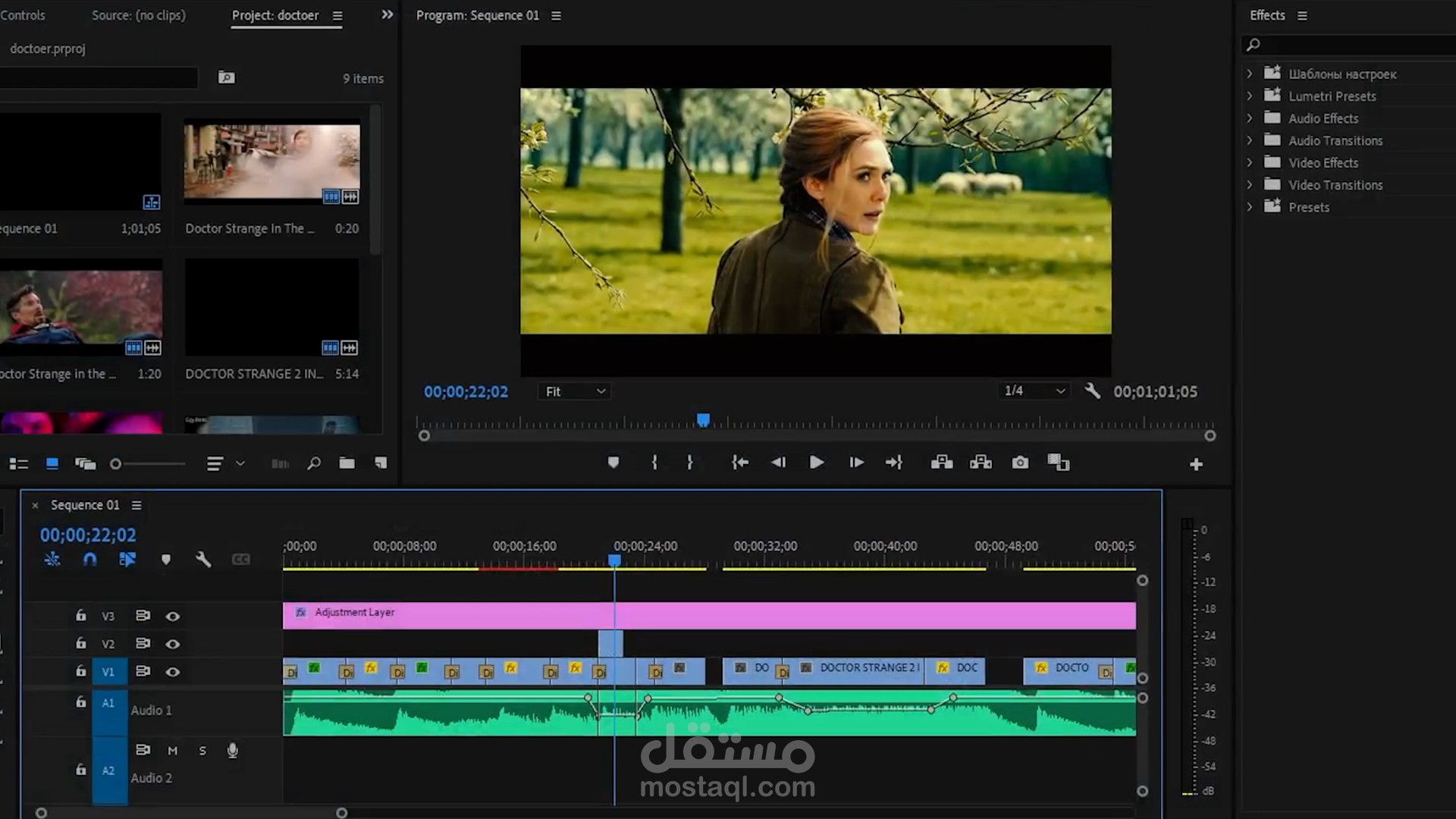This screenshot has width=1456, height=819.
Task: Open the comparison view button
Action: (x=1058, y=463)
